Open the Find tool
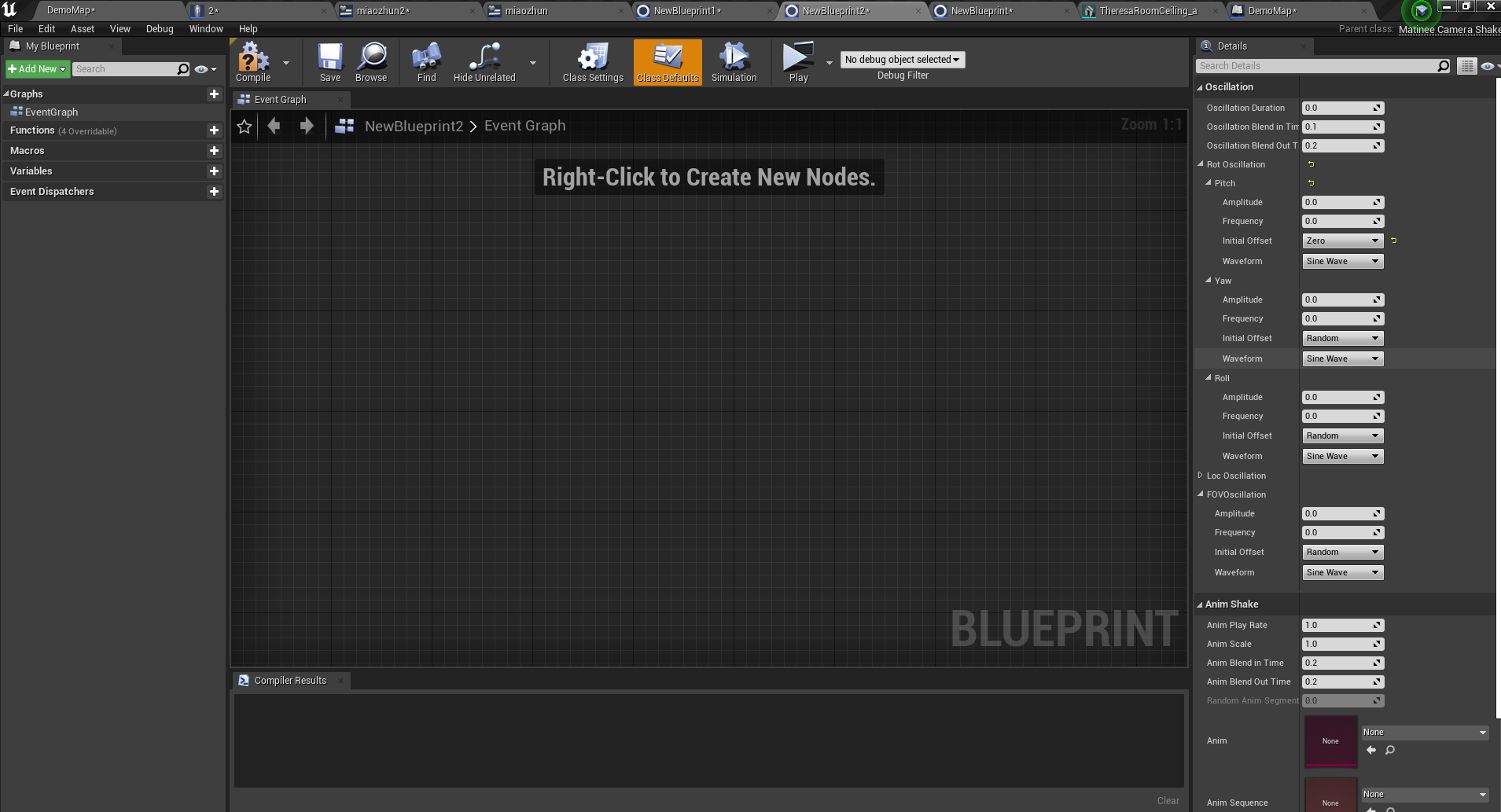Image resolution: width=1501 pixels, height=812 pixels. point(425,62)
